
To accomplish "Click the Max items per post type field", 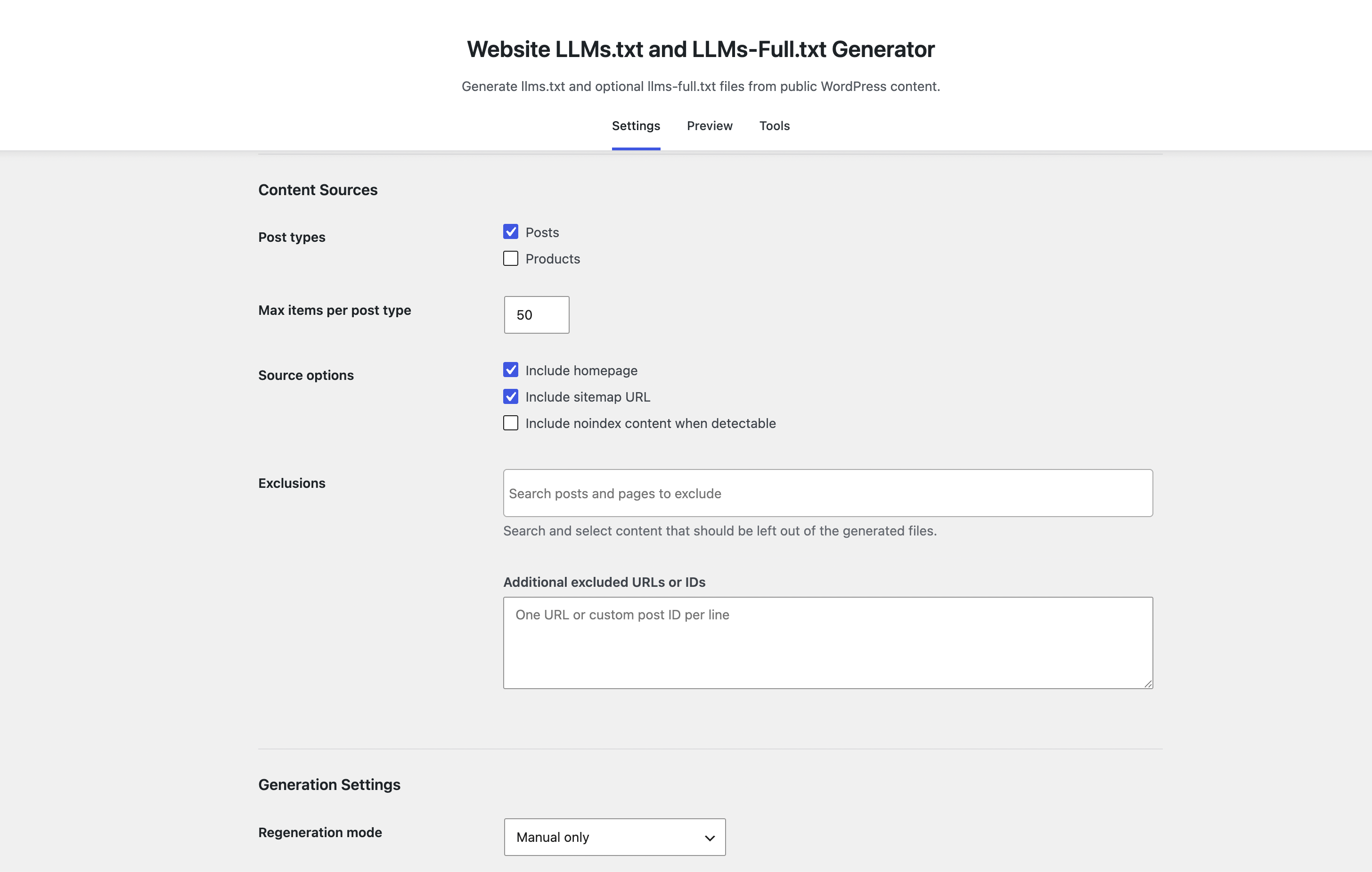I will [x=537, y=314].
